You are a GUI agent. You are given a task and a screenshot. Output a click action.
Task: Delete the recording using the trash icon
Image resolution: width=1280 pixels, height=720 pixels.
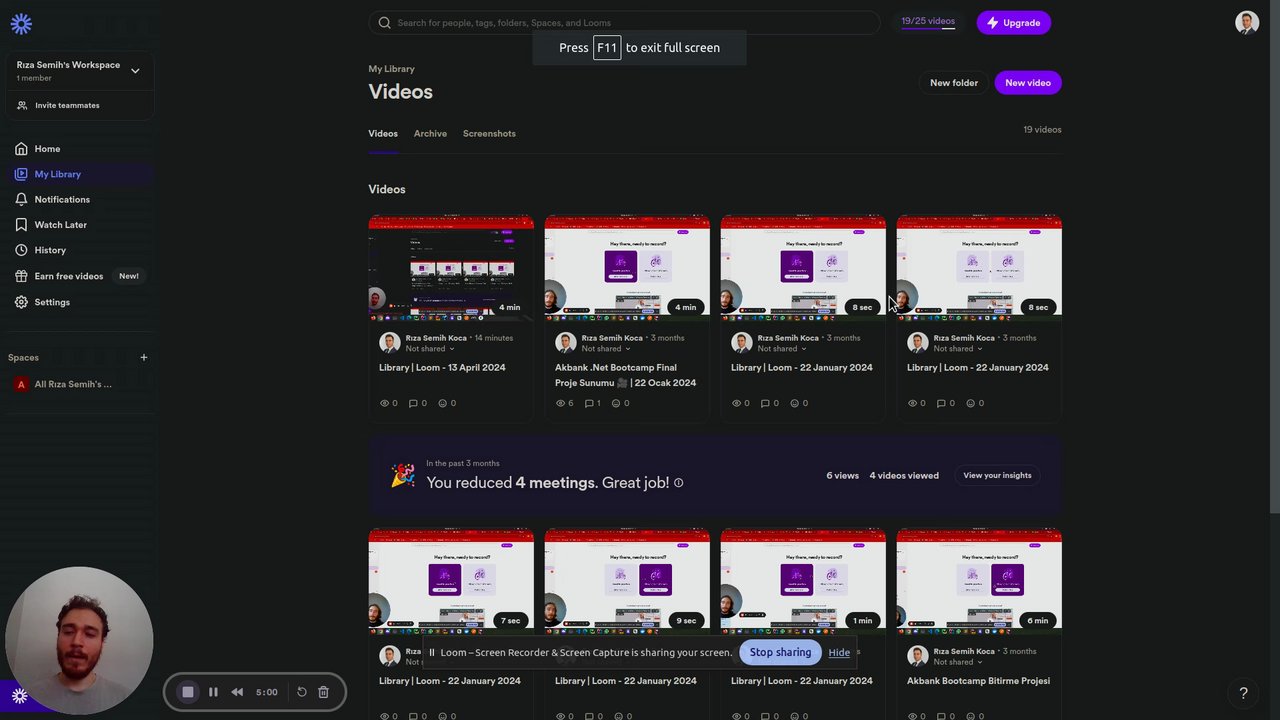[x=323, y=692]
